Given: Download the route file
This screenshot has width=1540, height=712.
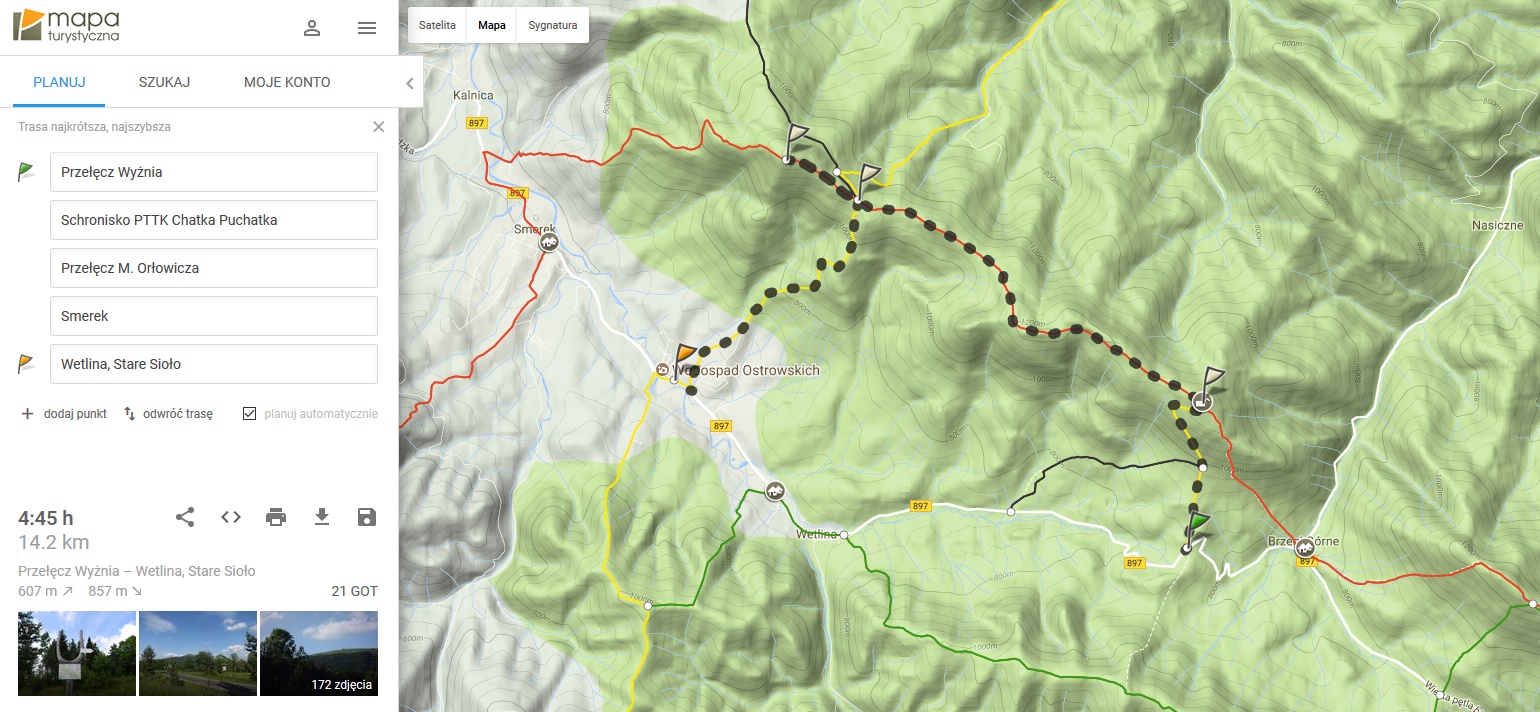Looking at the screenshot, I should click(321, 517).
